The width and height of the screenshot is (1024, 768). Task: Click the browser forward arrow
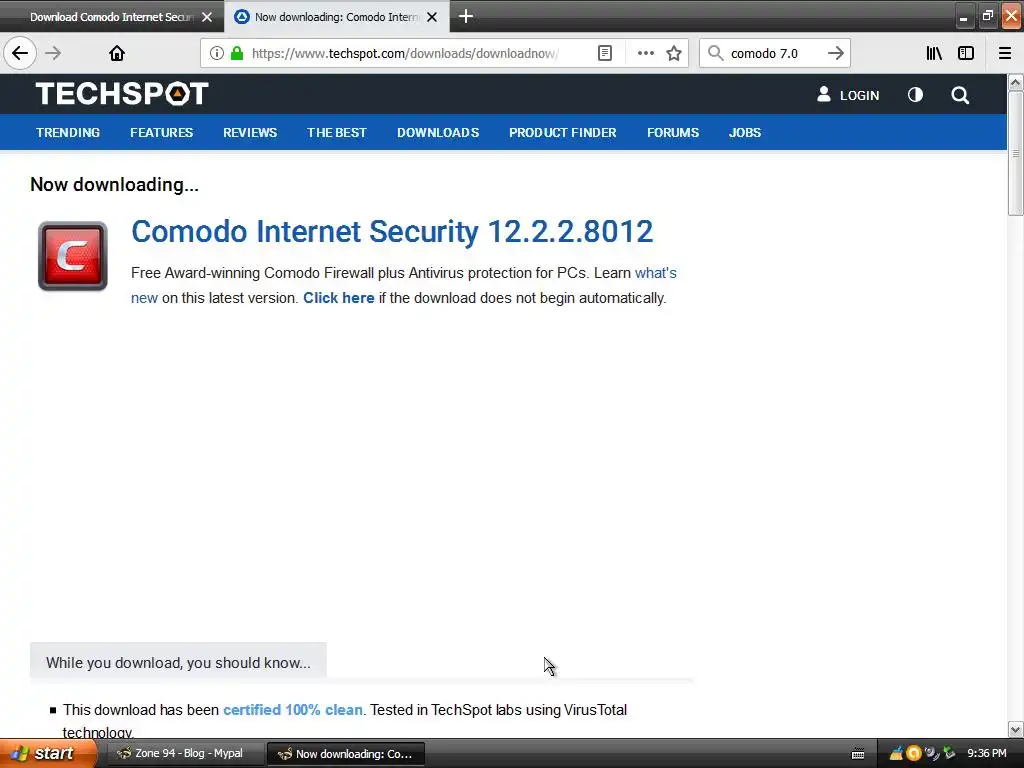pos(54,53)
